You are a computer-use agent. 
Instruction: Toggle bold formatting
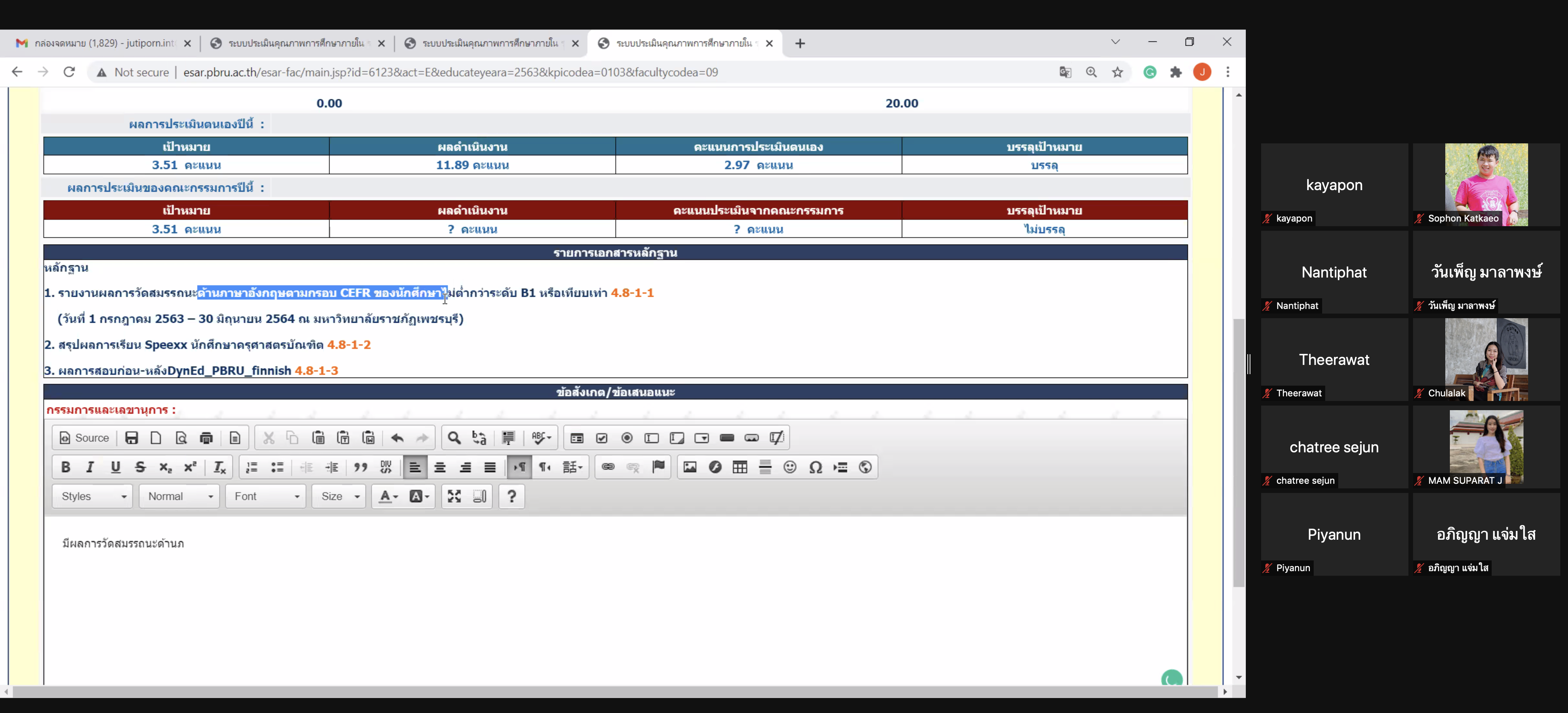[x=66, y=467]
